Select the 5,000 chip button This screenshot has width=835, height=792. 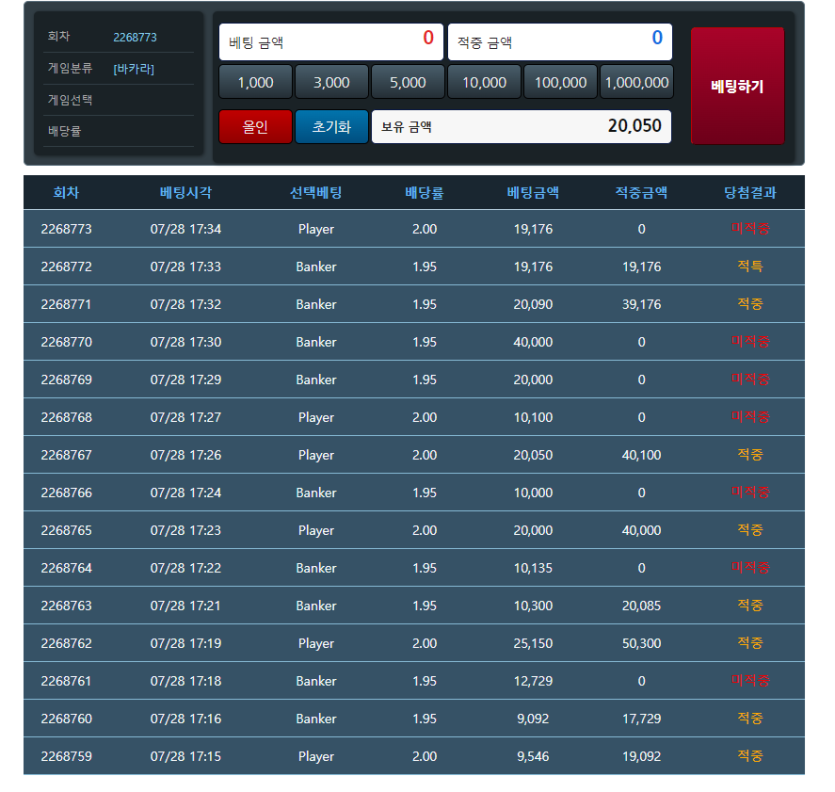[408, 82]
